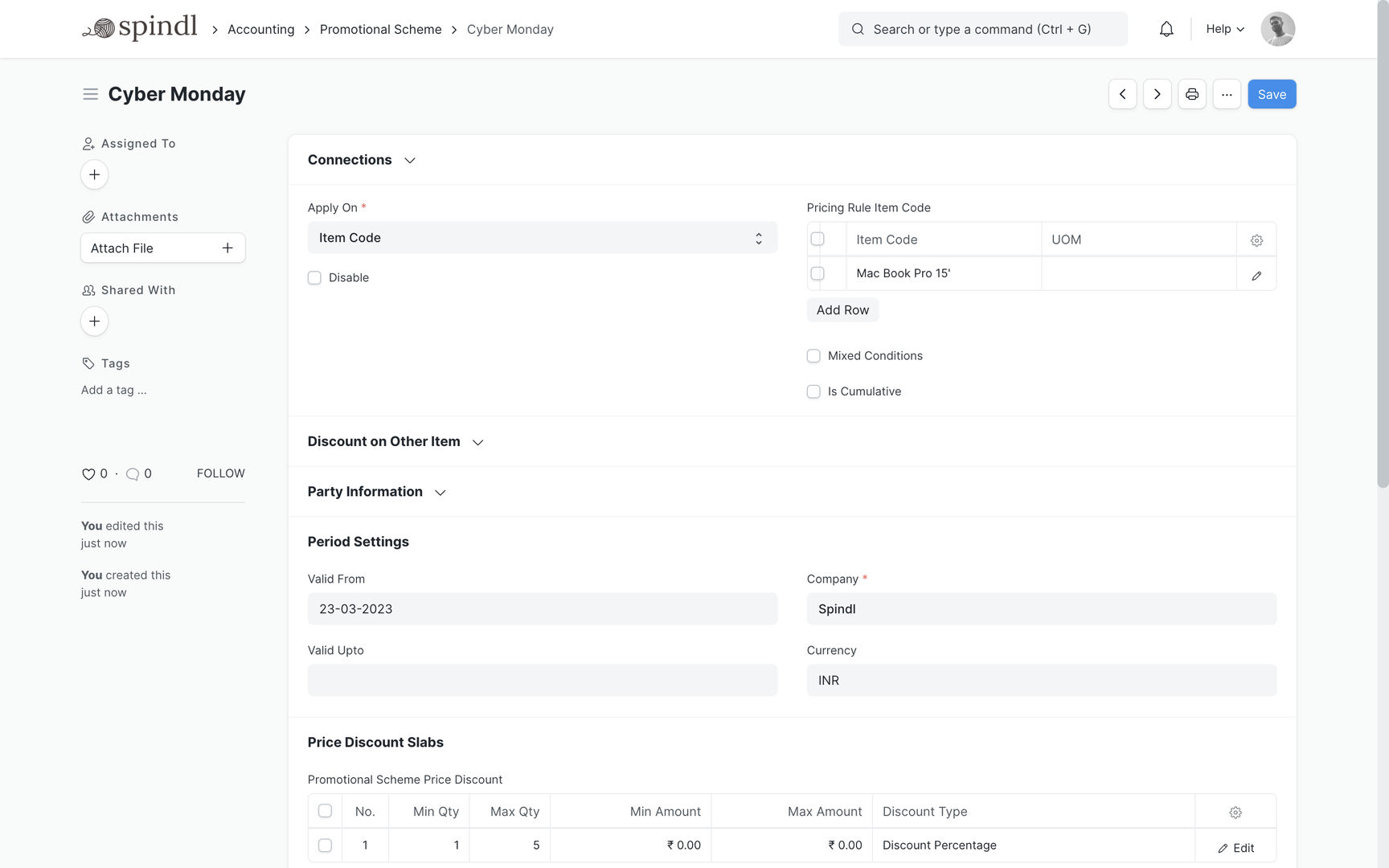1389x868 pixels.
Task: Open the three-dots more menu
Action: pos(1226,94)
